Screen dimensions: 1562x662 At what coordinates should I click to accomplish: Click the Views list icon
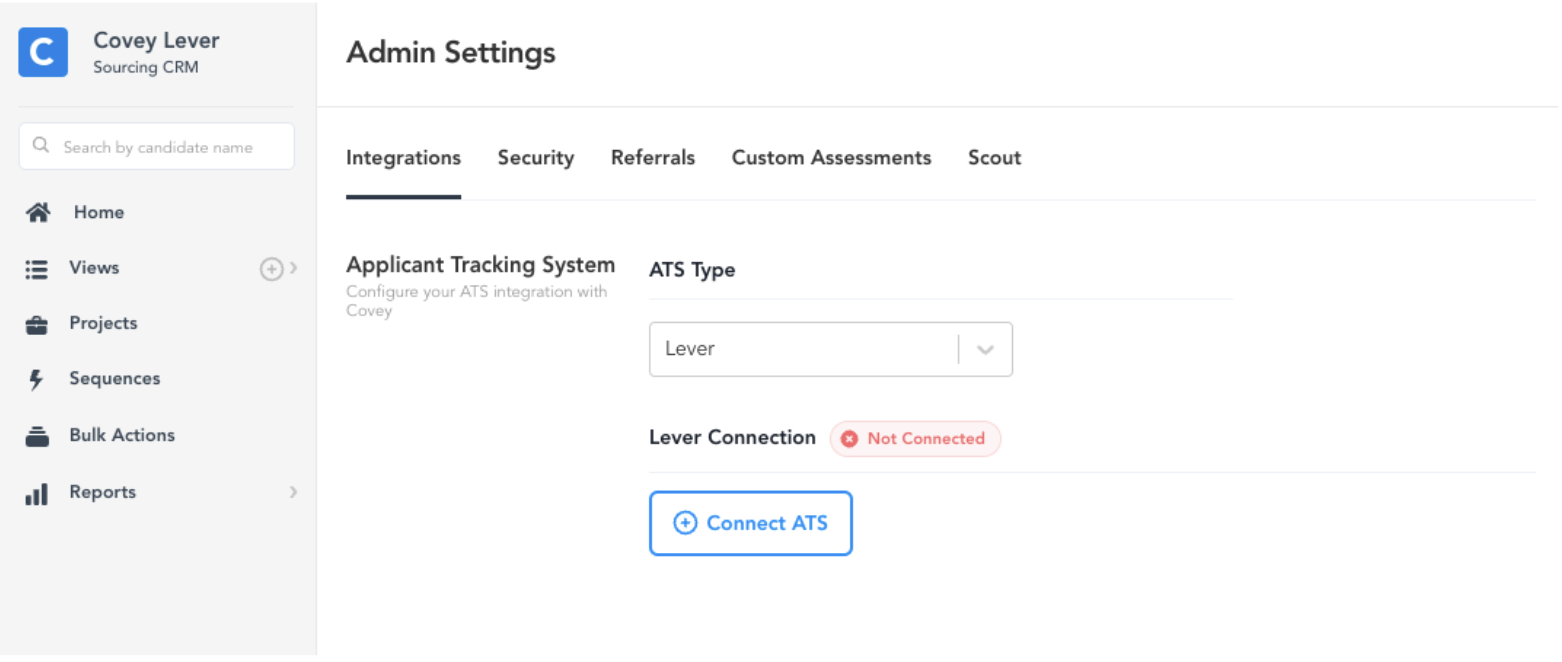[x=37, y=268]
